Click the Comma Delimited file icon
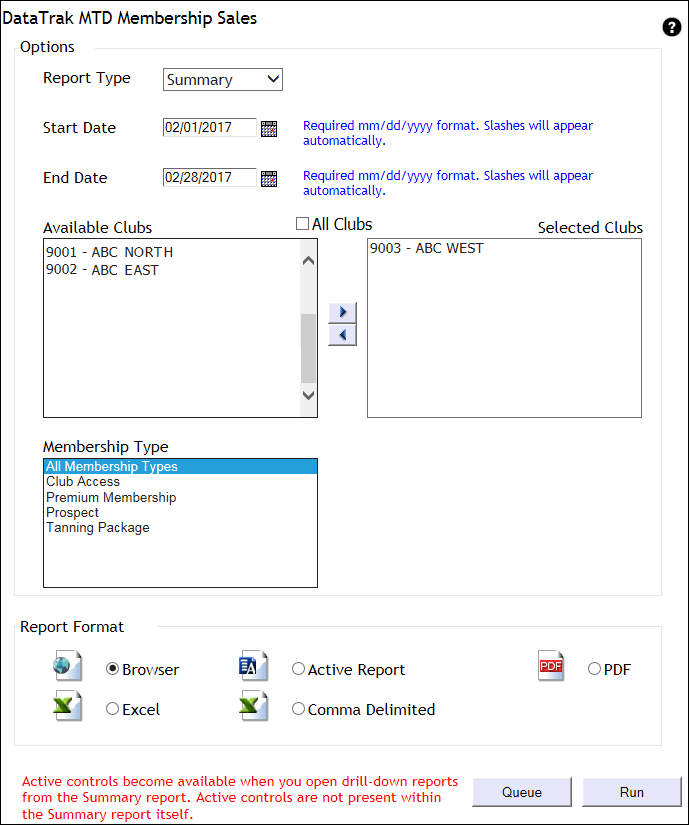Image resolution: width=689 pixels, height=825 pixels. tap(253, 707)
